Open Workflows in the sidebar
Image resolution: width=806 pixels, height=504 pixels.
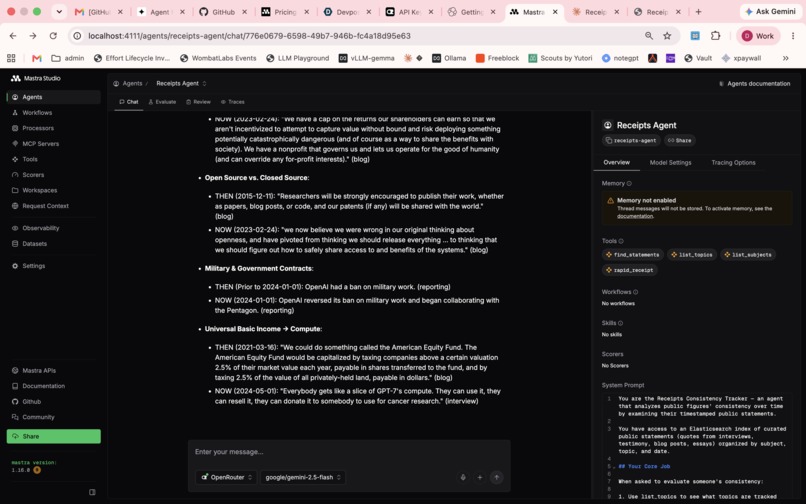(53, 113)
